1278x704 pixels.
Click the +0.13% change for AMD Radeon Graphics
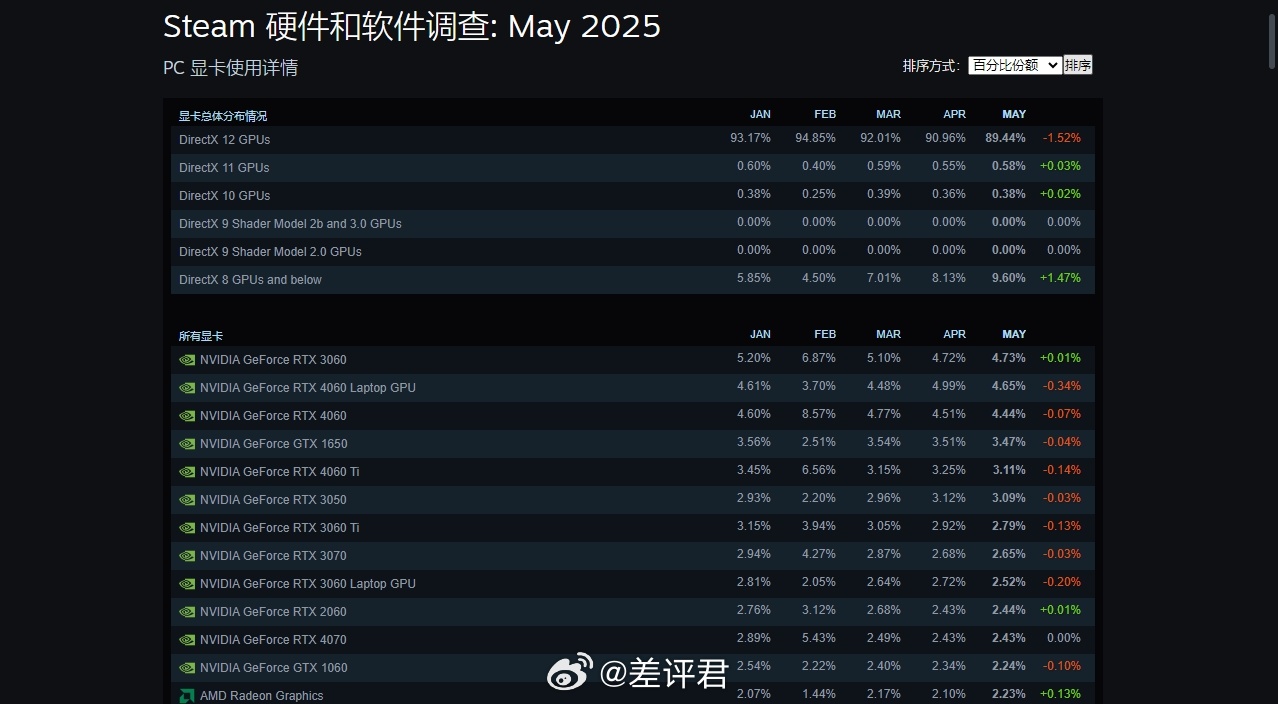(1060, 694)
